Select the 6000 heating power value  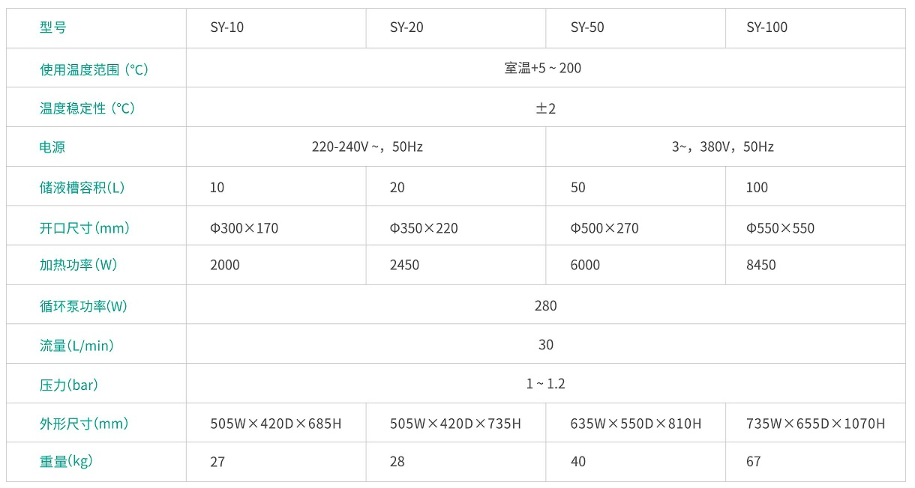pos(585,265)
